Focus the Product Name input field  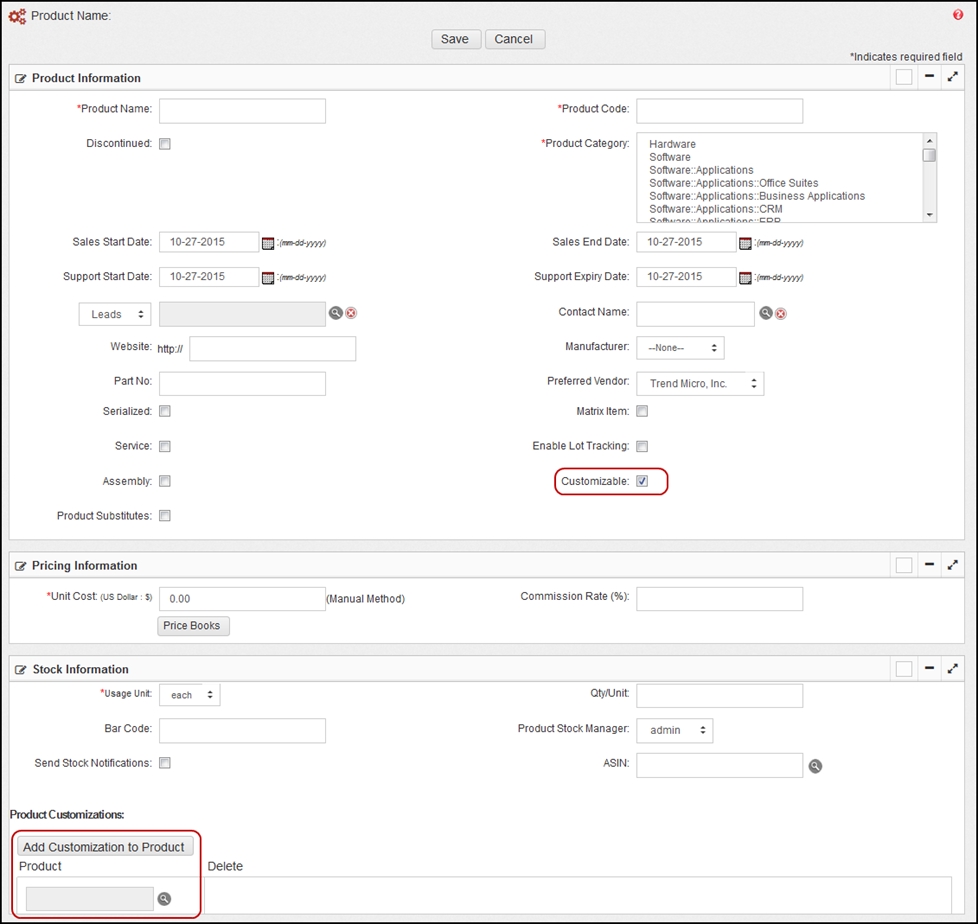[x=242, y=111]
